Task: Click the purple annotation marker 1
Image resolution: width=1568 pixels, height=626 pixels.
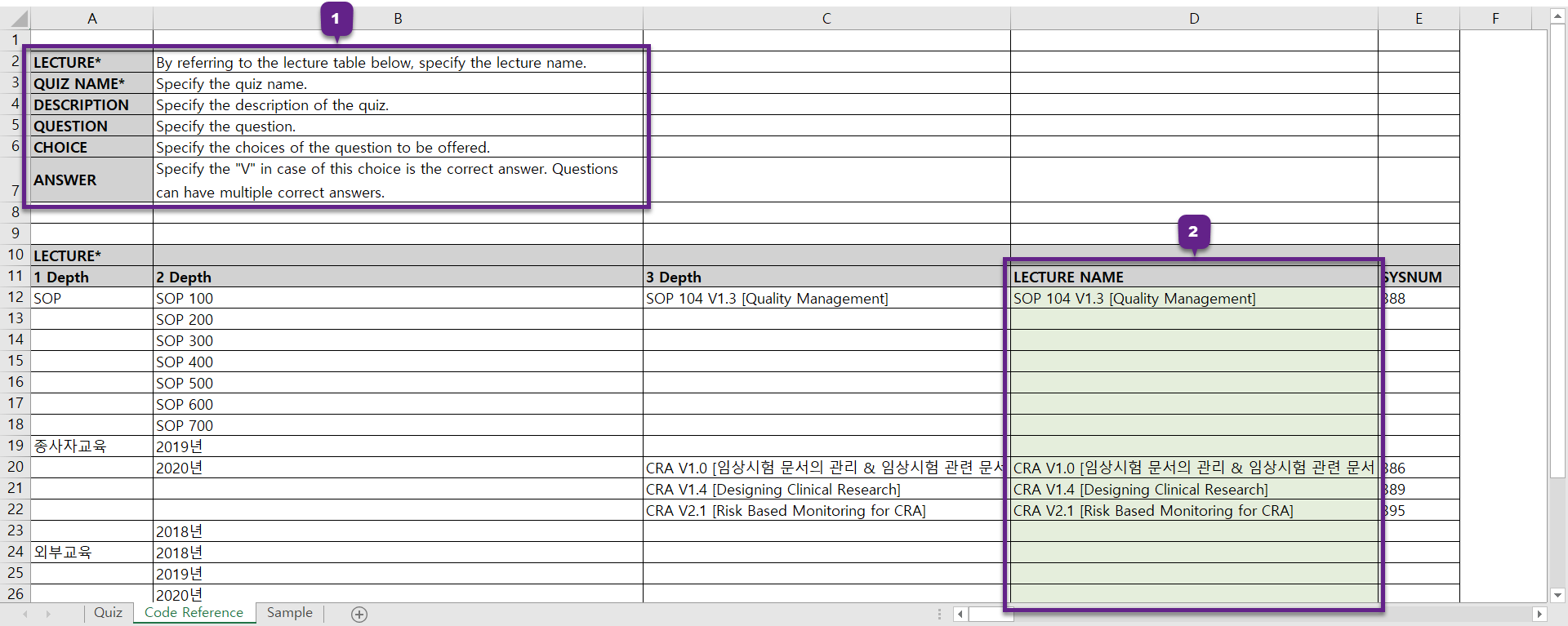Action: [336, 19]
